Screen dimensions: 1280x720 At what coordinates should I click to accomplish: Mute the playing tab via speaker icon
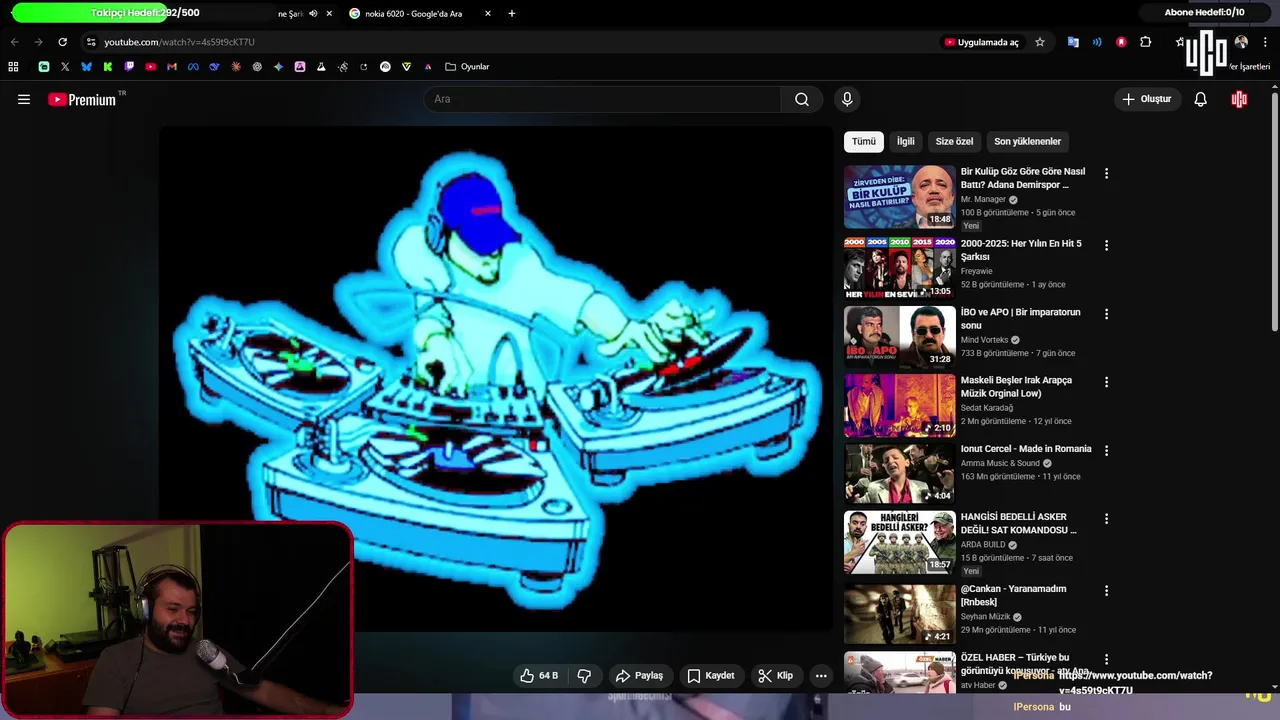click(x=313, y=14)
